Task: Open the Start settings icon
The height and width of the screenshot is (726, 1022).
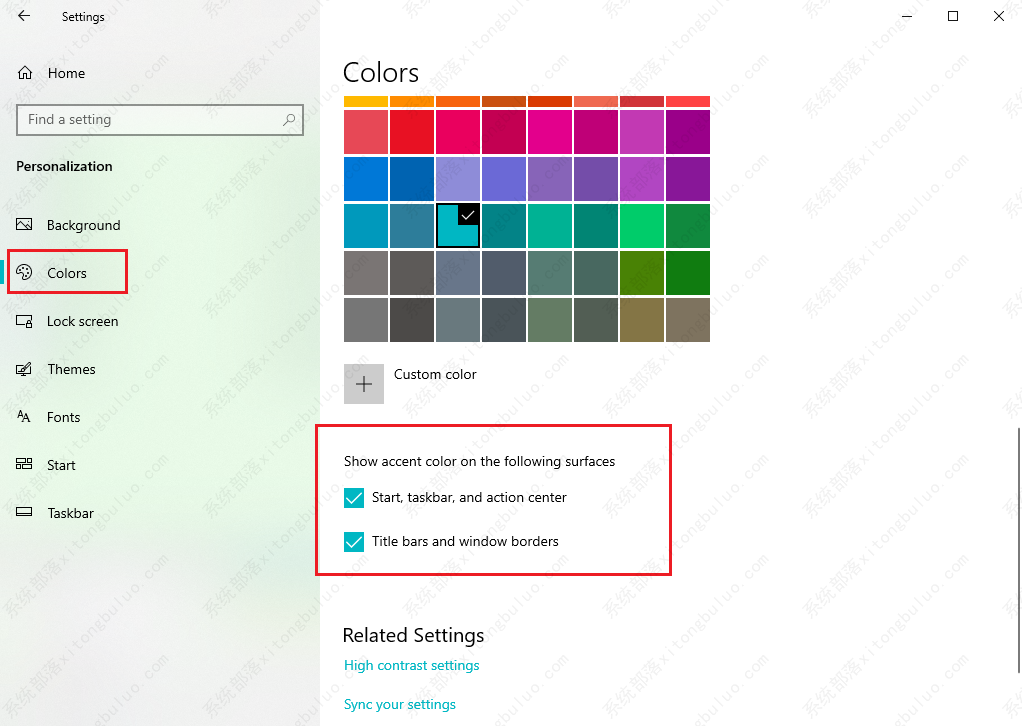Action: [26, 465]
